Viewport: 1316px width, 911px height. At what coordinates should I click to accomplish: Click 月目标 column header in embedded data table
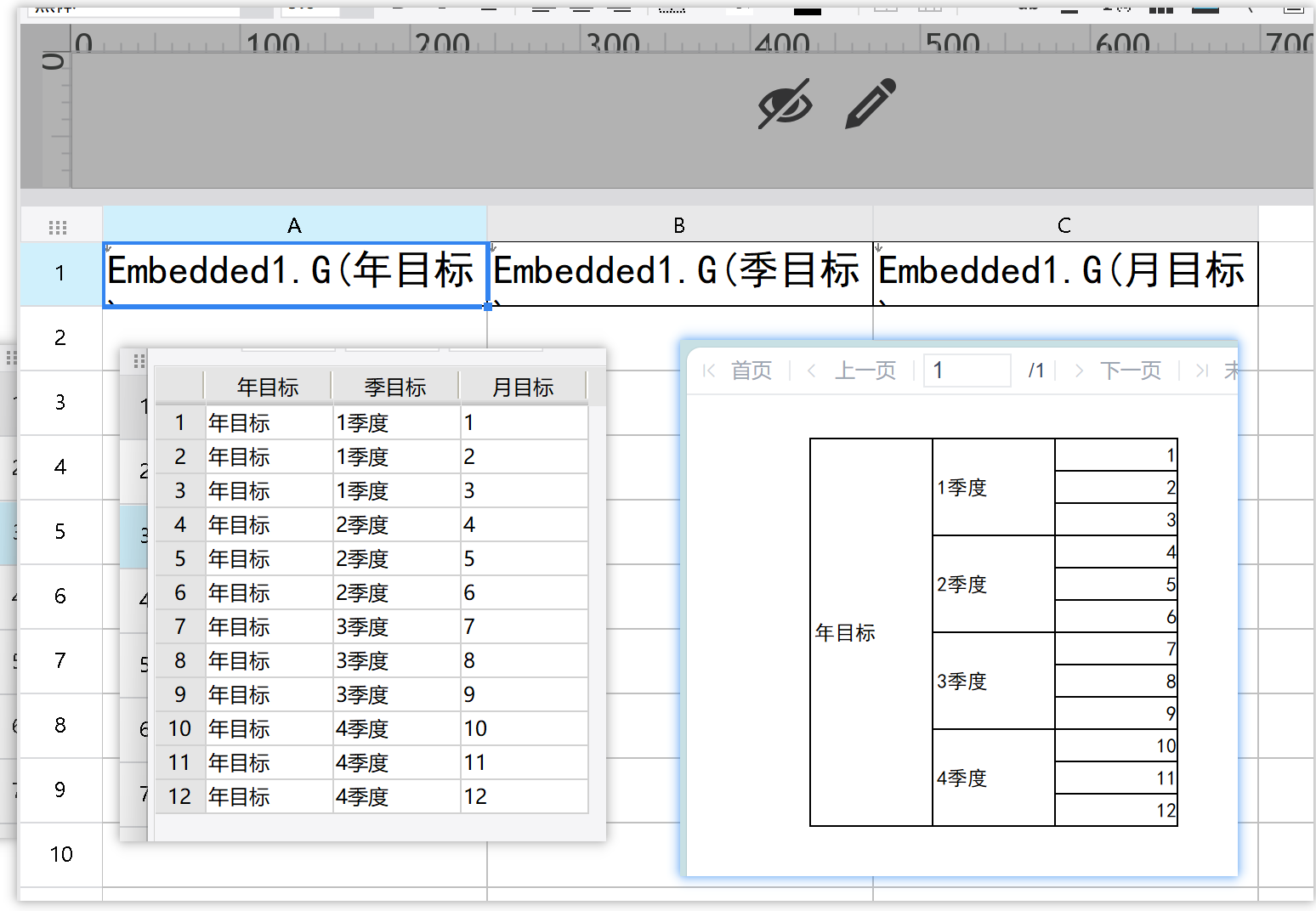click(x=523, y=388)
